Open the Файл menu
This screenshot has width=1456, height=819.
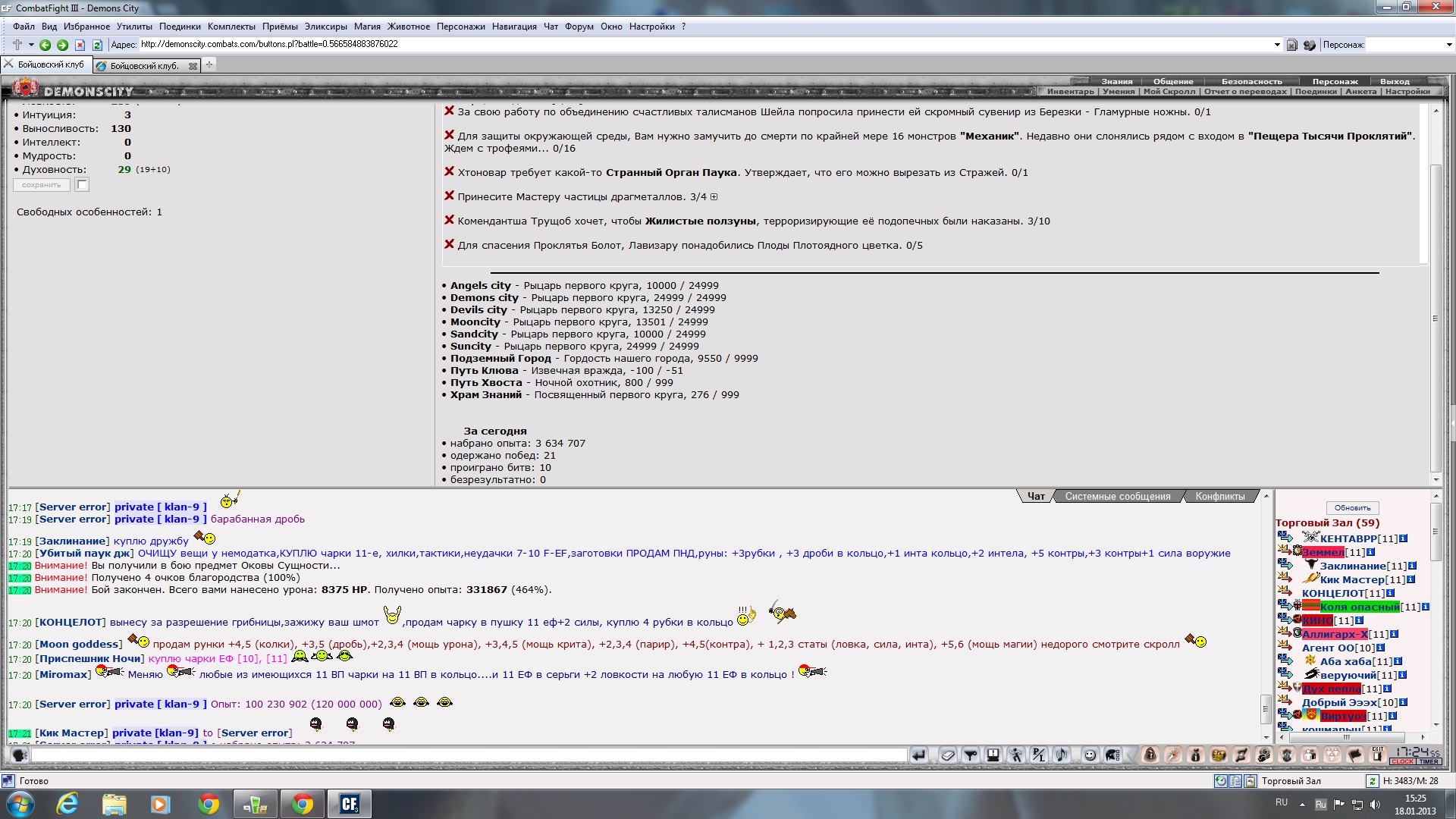tap(24, 27)
